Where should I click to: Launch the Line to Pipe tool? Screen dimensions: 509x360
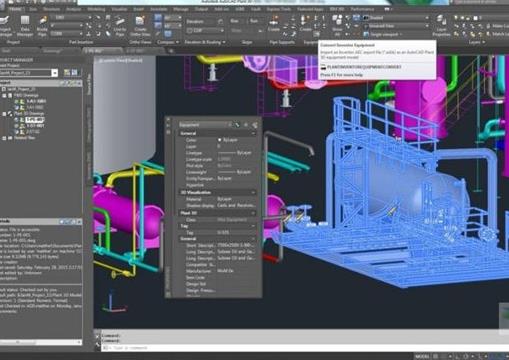[120, 27]
